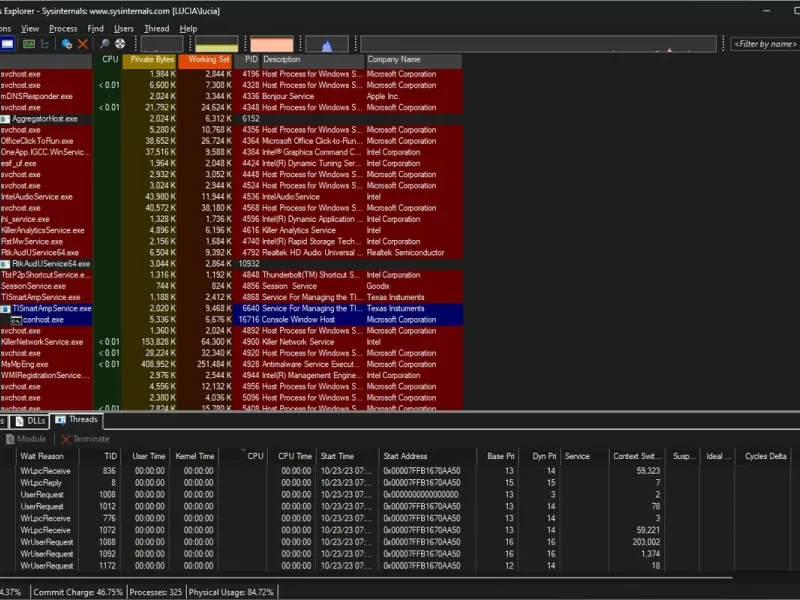This screenshot has height=600, width=800.
Task: Click the Module button icon
Action: coord(10,439)
